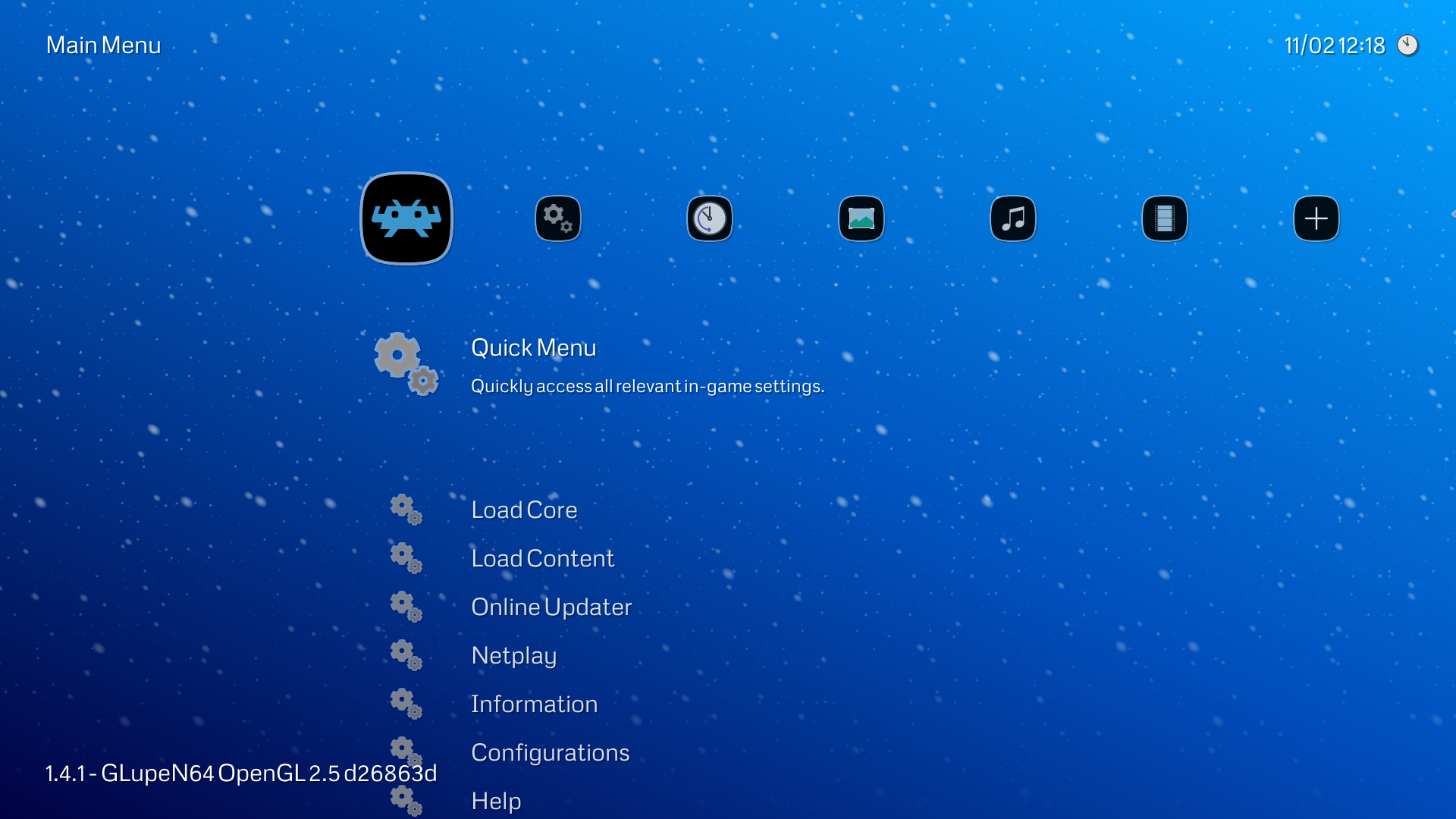Open the Add (plus) tab icon
This screenshot has width=1456, height=819.
[1316, 218]
